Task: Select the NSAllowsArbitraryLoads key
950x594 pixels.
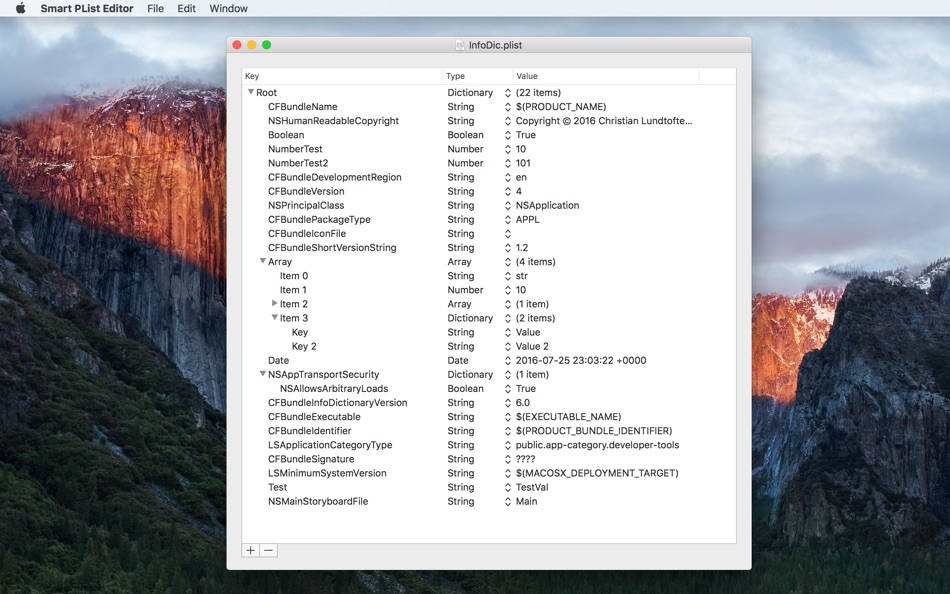Action: pyautogui.click(x=334, y=389)
